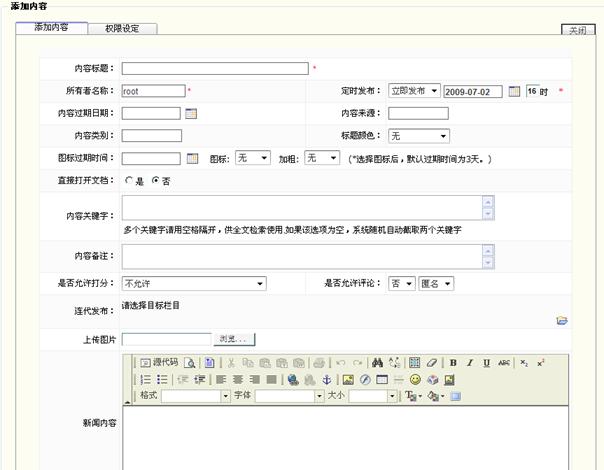Insert a smiley emoticon from the toolbar

point(415,380)
